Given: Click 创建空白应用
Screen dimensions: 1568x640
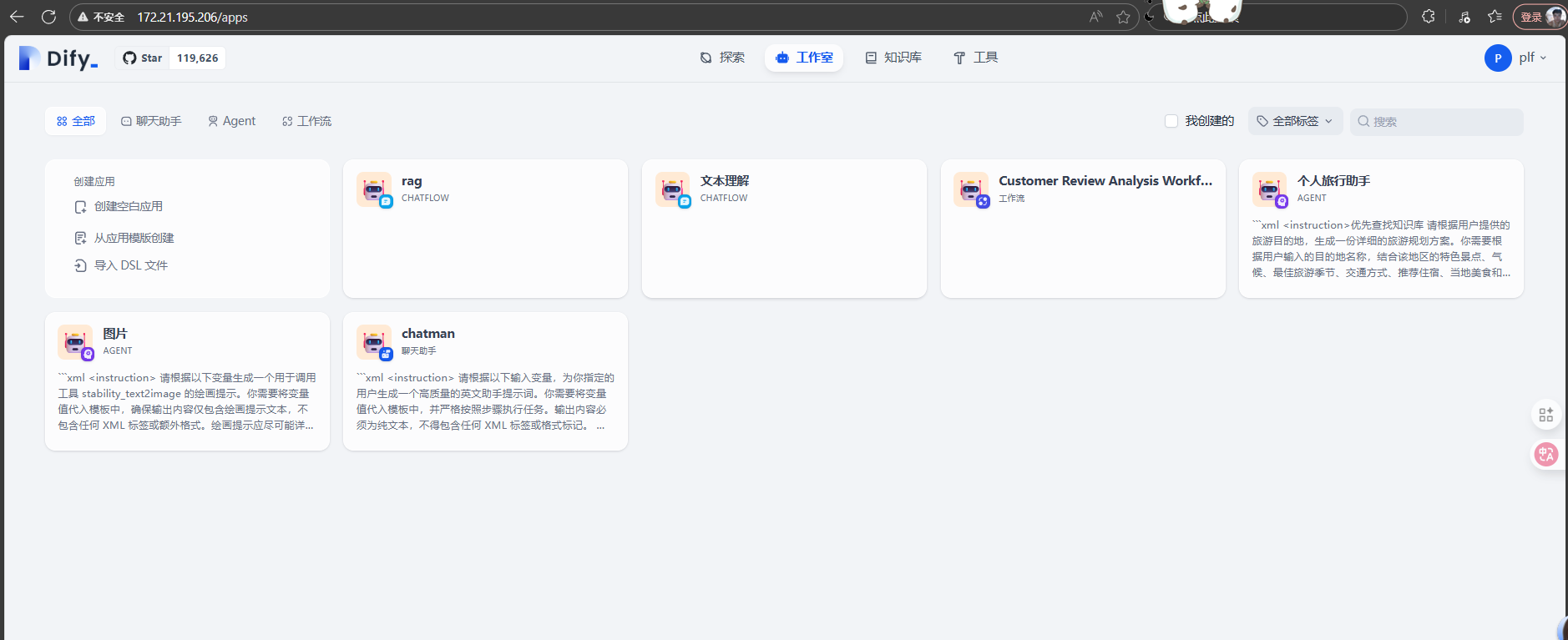Looking at the screenshot, I should 129,206.
